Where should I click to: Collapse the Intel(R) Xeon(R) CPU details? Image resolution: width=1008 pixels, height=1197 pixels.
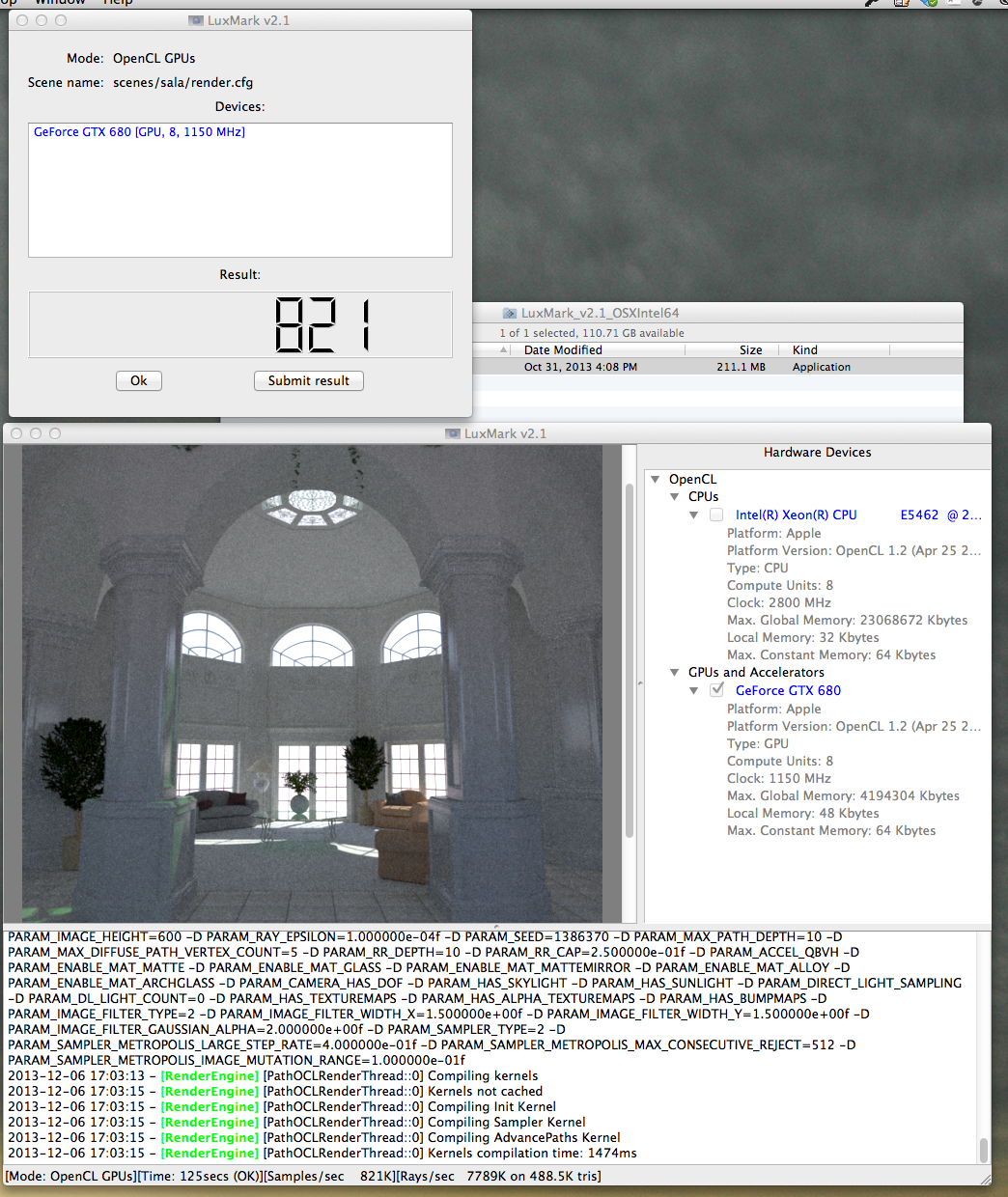coord(693,515)
